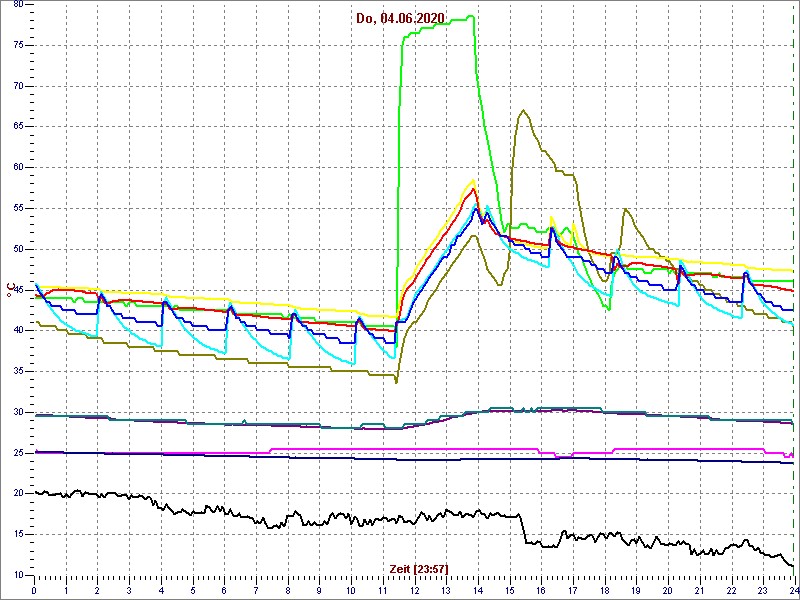Image resolution: width=800 pixels, height=600 pixels.
Task: Click the y-axis value 40
Action: tap(18, 331)
